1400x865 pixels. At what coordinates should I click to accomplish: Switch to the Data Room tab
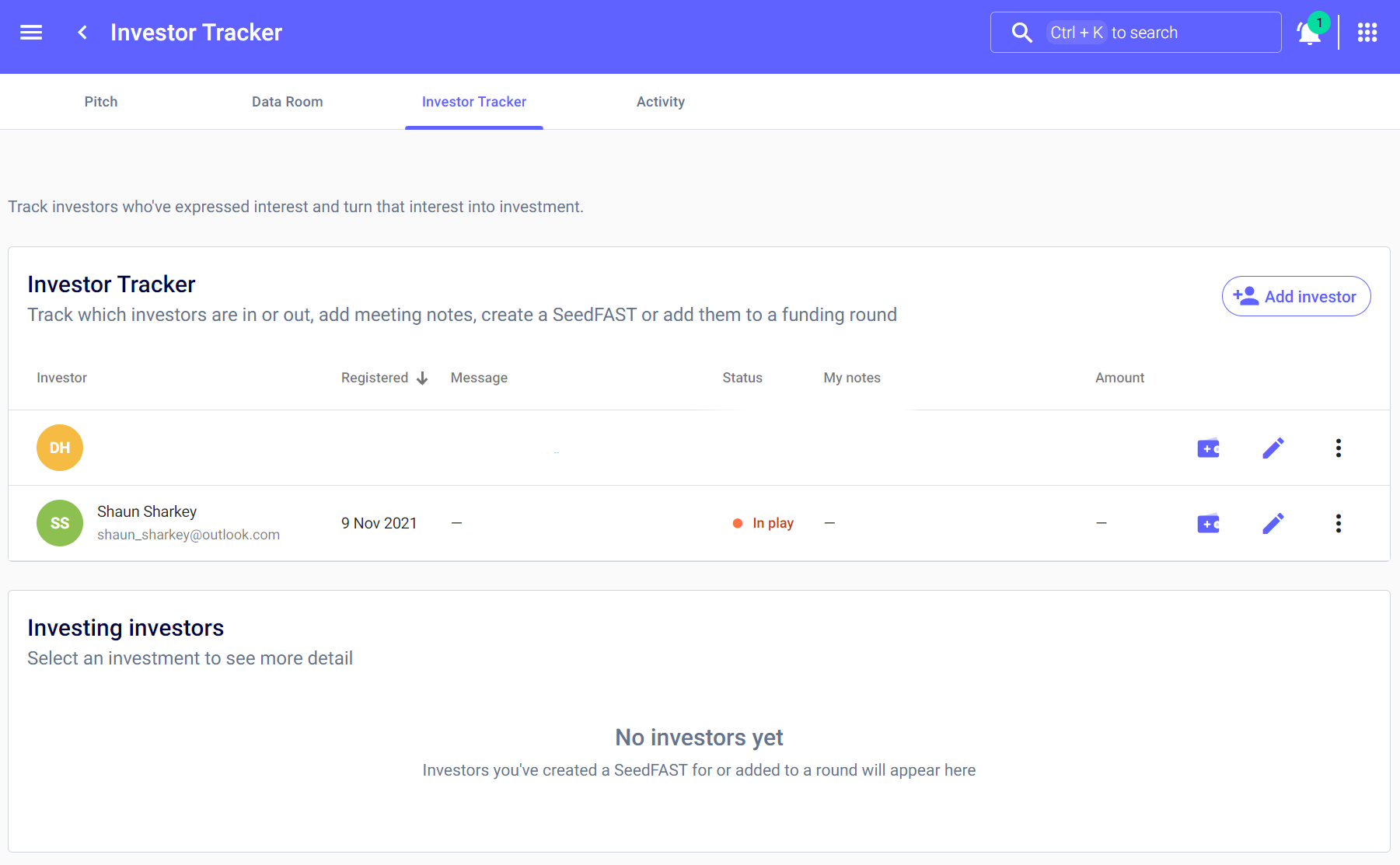[287, 102]
